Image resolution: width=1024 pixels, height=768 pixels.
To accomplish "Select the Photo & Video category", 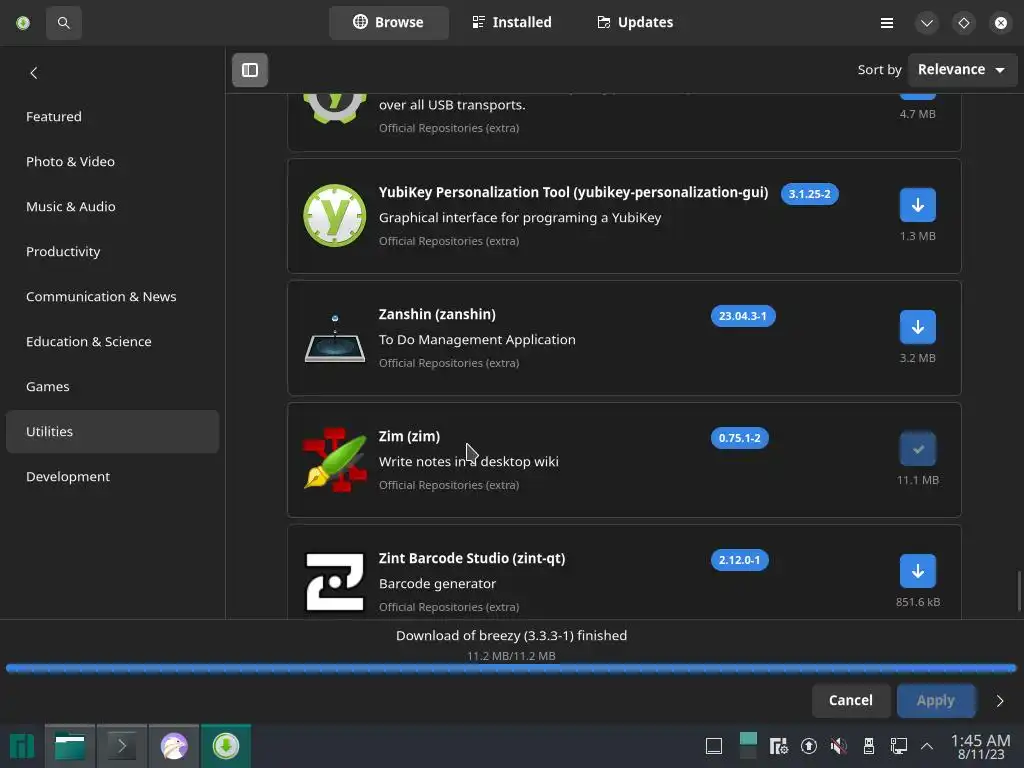I will click(x=112, y=161).
